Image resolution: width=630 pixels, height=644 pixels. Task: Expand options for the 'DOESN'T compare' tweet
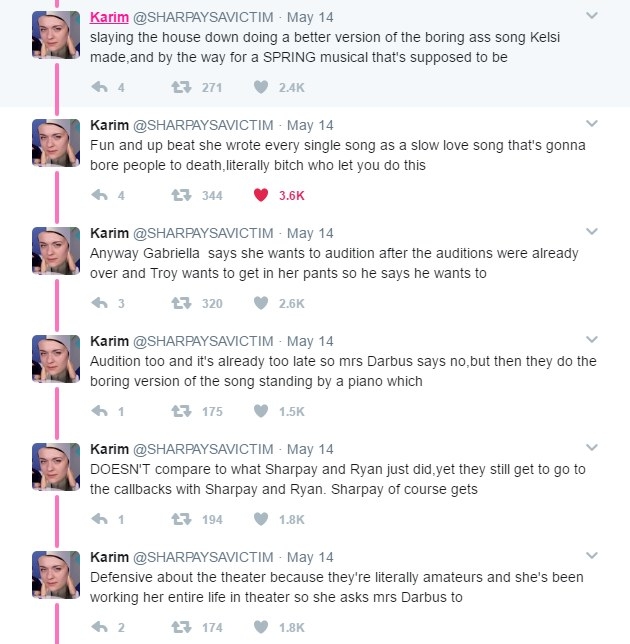tap(592, 448)
